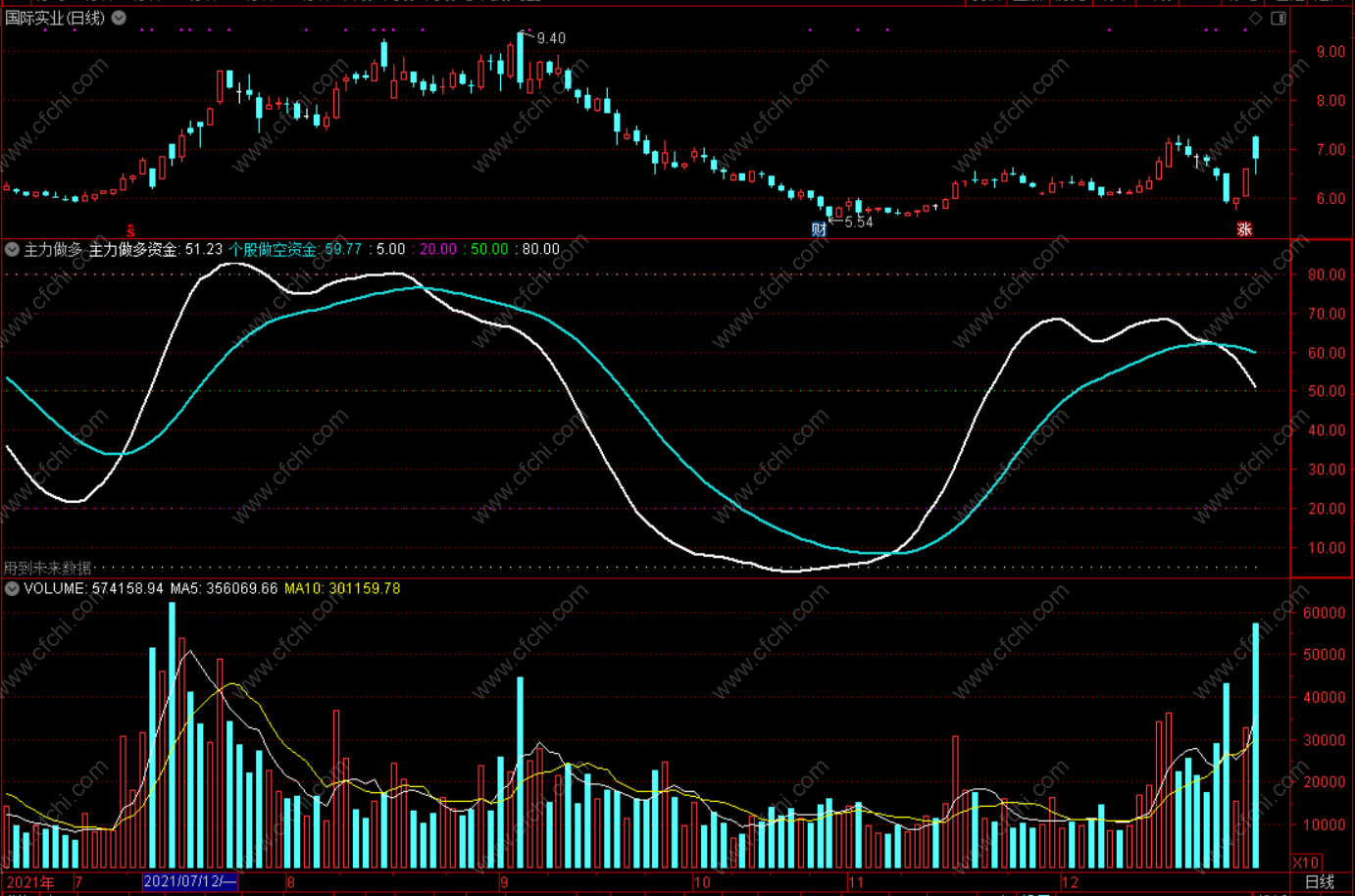The height and width of the screenshot is (896, 1355).
Task: Collapse the 主力做多 indicator panel arrow
Action: pyautogui.click(x=12, y=249)
